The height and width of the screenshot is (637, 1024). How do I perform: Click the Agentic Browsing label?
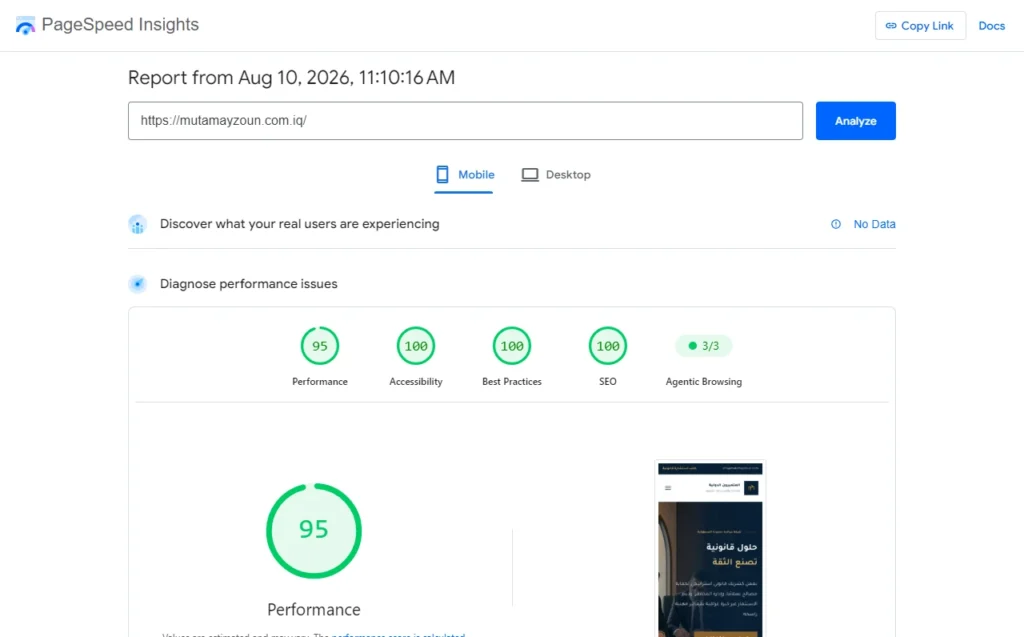pyautogui.click(x=703, y=382)
